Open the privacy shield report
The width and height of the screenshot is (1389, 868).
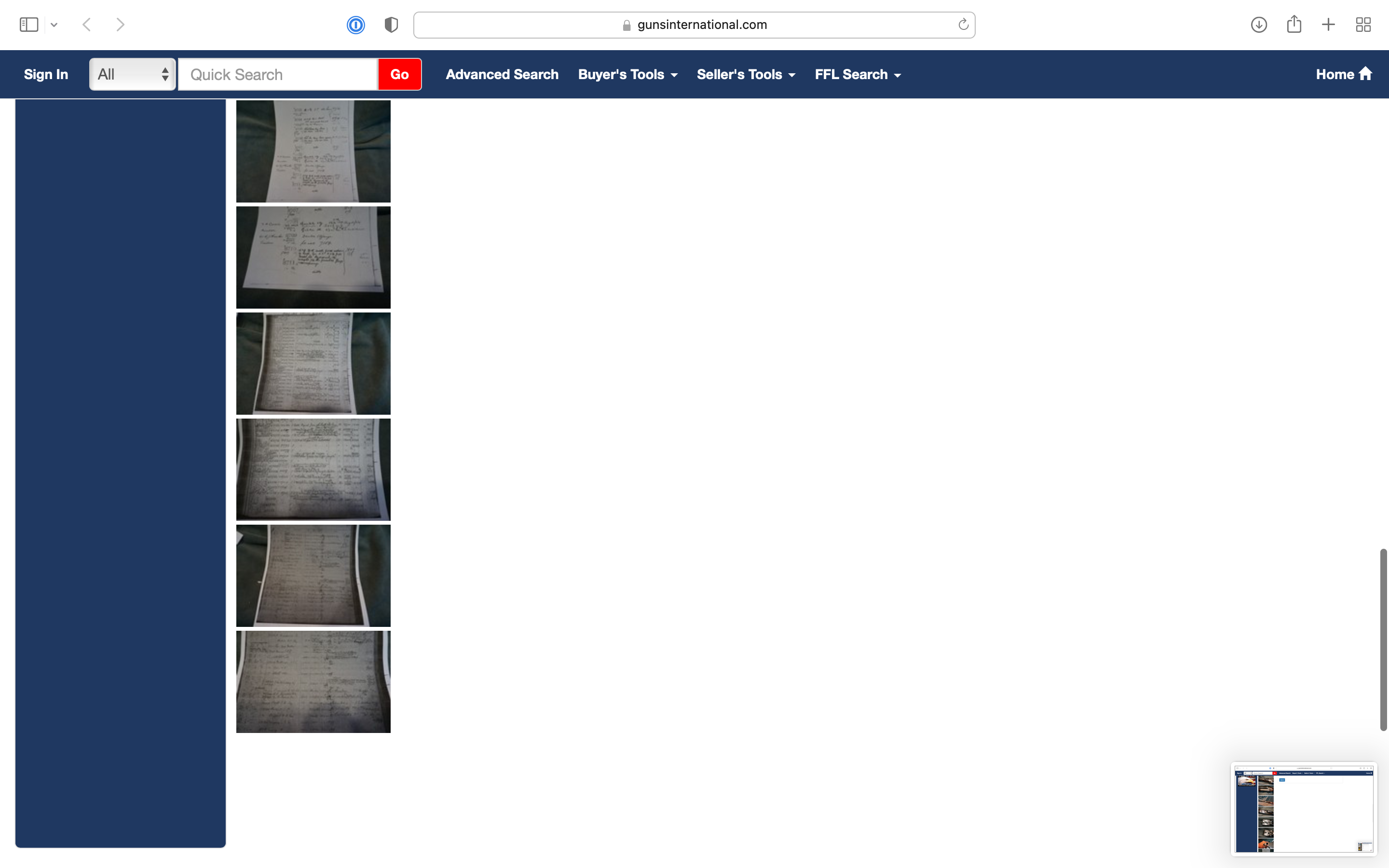[392, 25]
